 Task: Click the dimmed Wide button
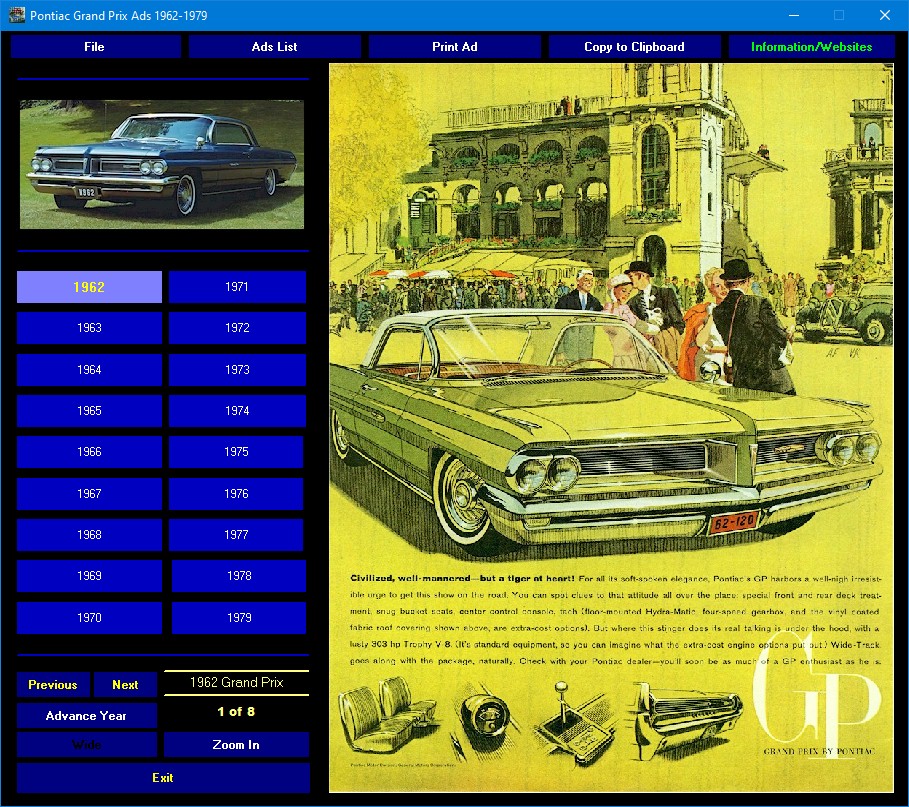click(x=86, y=745)
